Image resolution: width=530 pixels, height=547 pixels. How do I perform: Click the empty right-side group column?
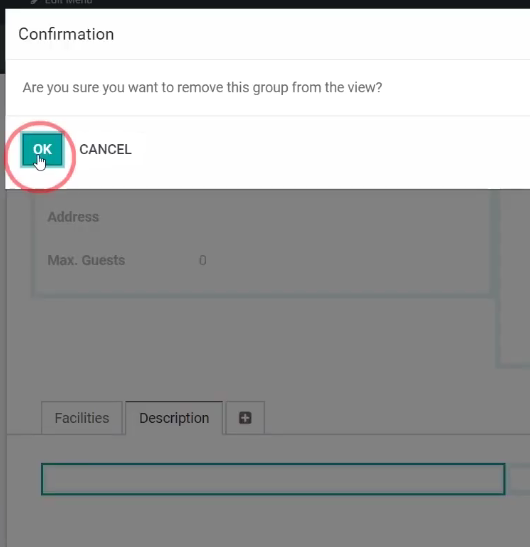click(514, 277)
